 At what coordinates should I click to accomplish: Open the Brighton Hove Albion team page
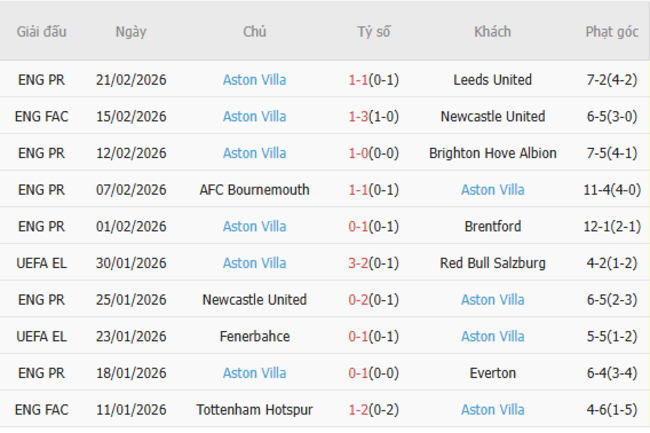click(492, 153)
